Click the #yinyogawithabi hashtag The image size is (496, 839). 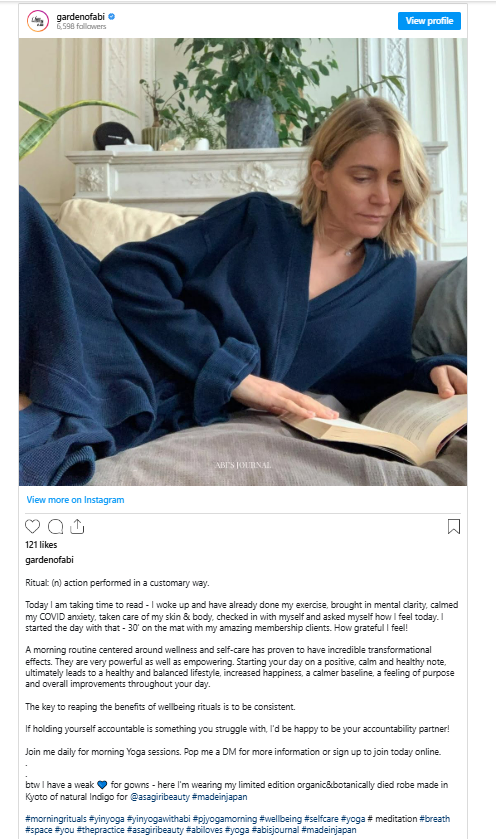click(x=158, y=819)
